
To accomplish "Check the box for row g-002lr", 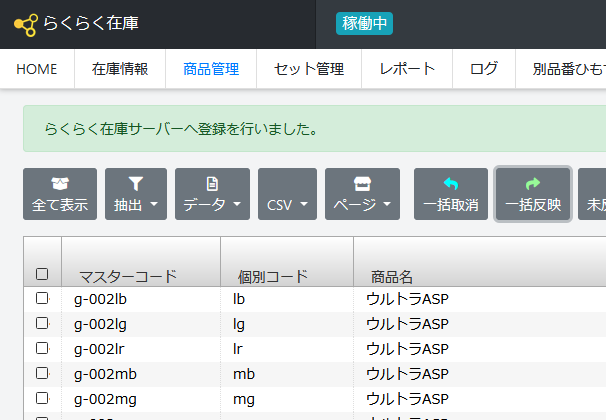I will coord(42,348).
